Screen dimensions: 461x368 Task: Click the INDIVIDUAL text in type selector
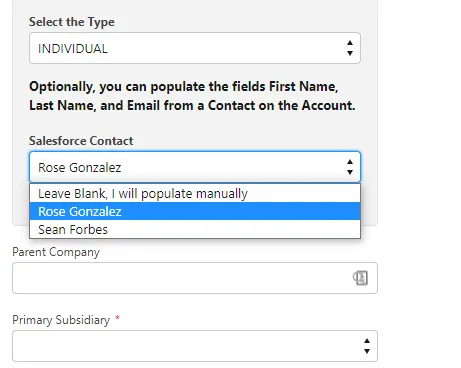click(73, 49)
